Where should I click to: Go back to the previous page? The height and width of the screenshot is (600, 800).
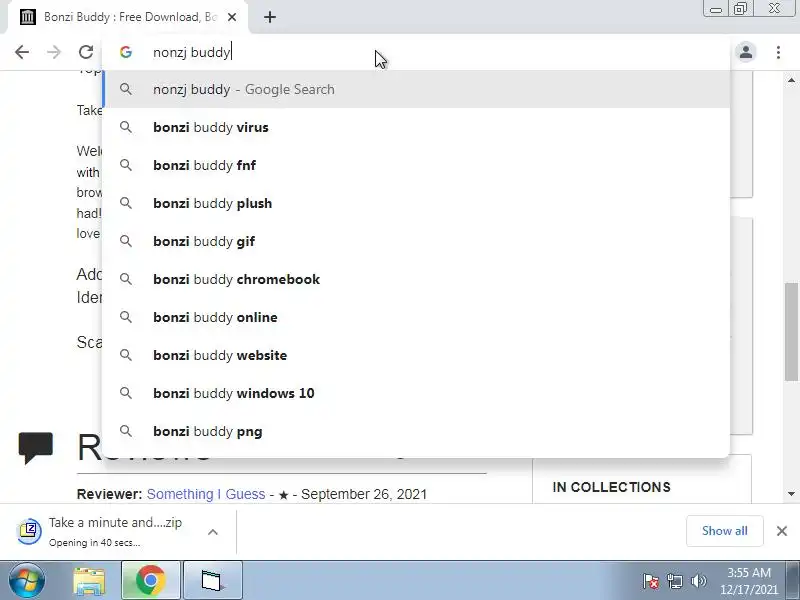pyautogui.click(x=22, y=52)
